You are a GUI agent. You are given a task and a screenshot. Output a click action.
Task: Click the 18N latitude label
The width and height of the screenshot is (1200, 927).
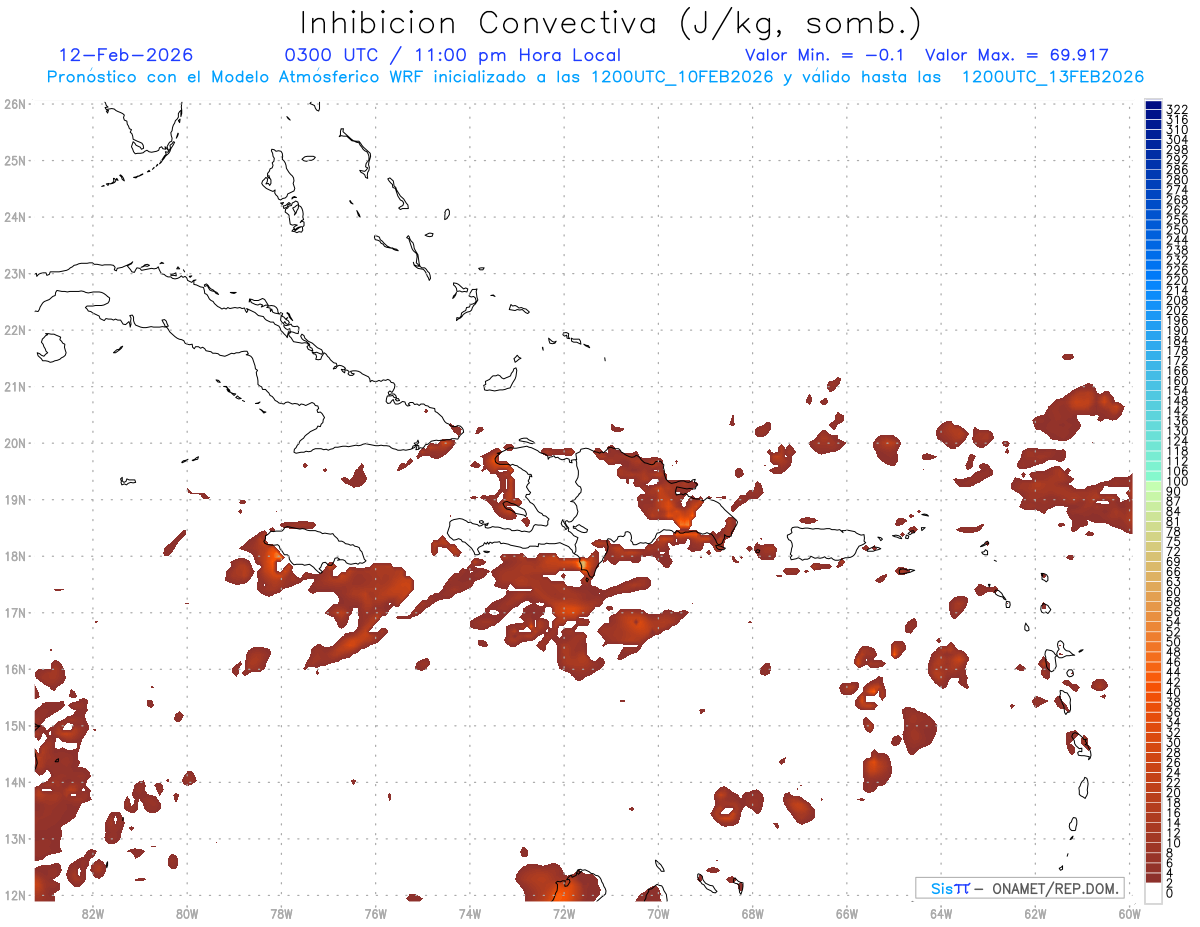(15, 556)
